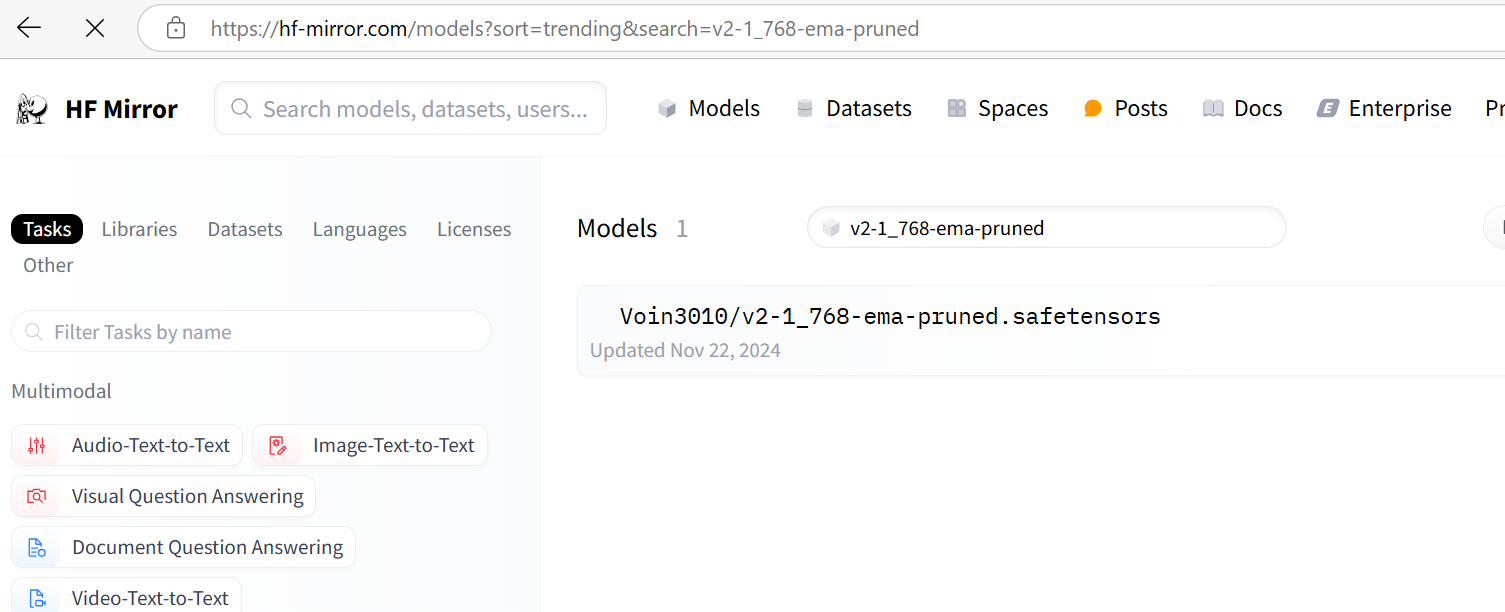The image size is (1505, 612).
Task: Open Voin3010/v2-1_768-ema-pruned.safetensors model
Action: click(x=890, y=316)
